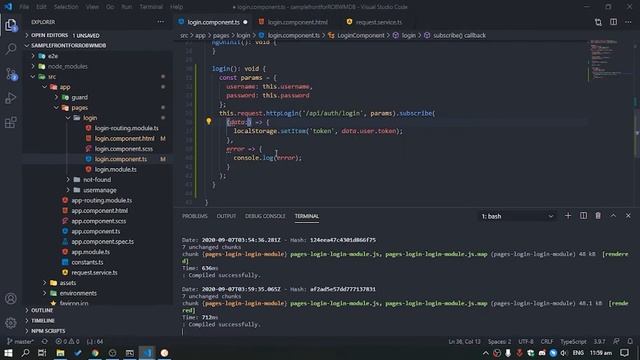Click Spaces: 2 indentation setting
Screen dimensions: 640x360
(x=499, y=341)
